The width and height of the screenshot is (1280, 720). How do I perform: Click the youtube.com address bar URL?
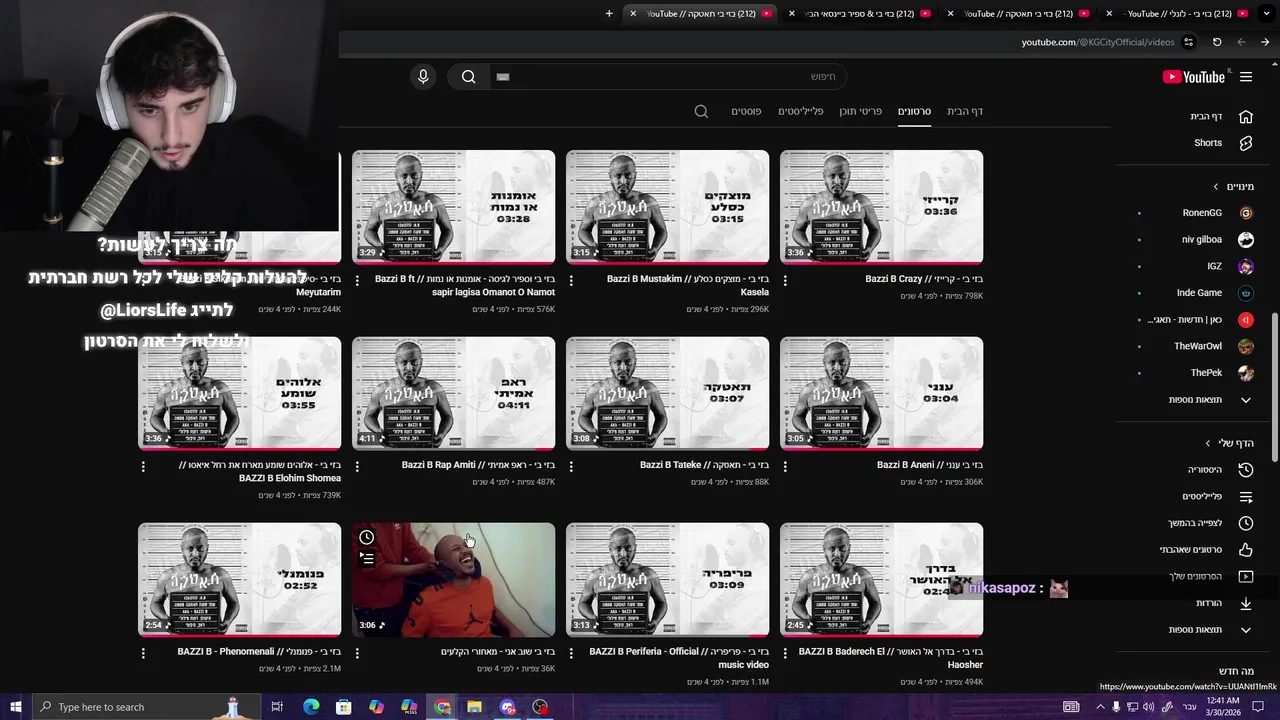(x=1098, y=42)
